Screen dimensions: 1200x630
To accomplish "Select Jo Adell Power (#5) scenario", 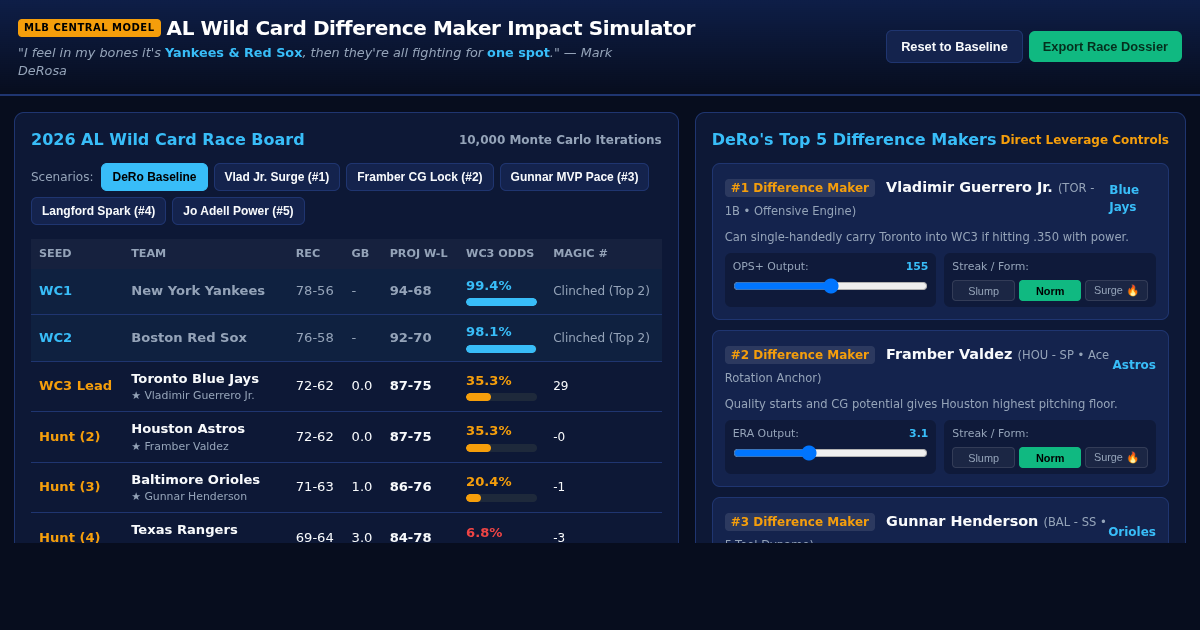I will coord(238,211).
